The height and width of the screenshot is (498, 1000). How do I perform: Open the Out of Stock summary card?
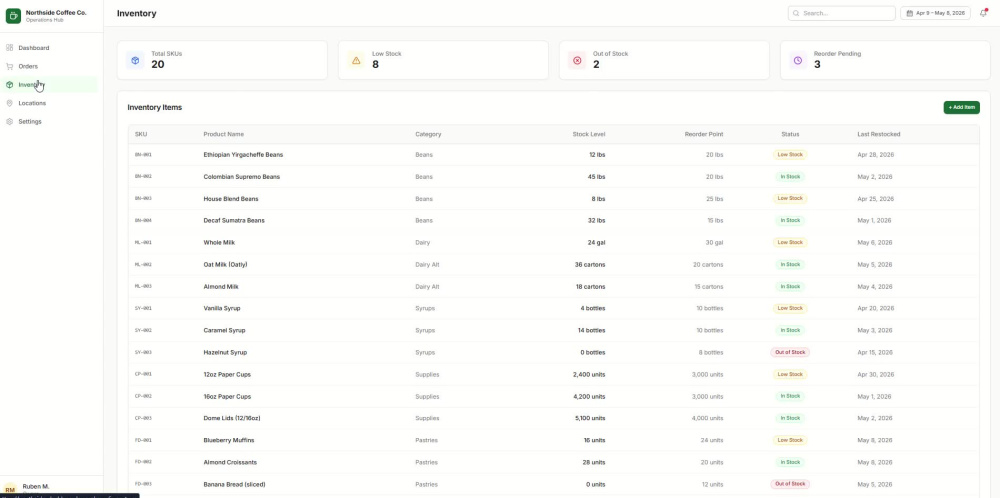click(x=664, y=61)
